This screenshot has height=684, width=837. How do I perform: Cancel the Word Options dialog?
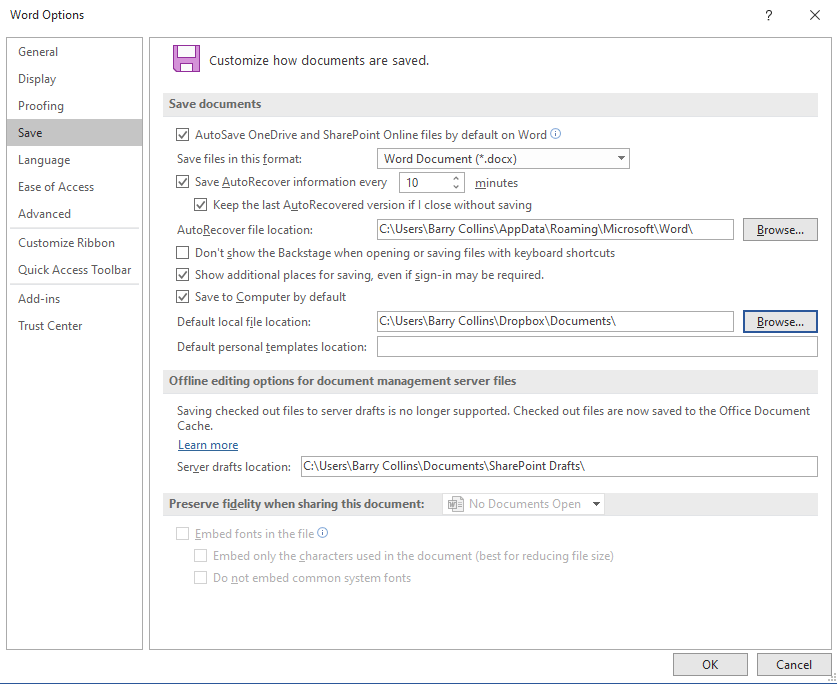tap(794, 664)
